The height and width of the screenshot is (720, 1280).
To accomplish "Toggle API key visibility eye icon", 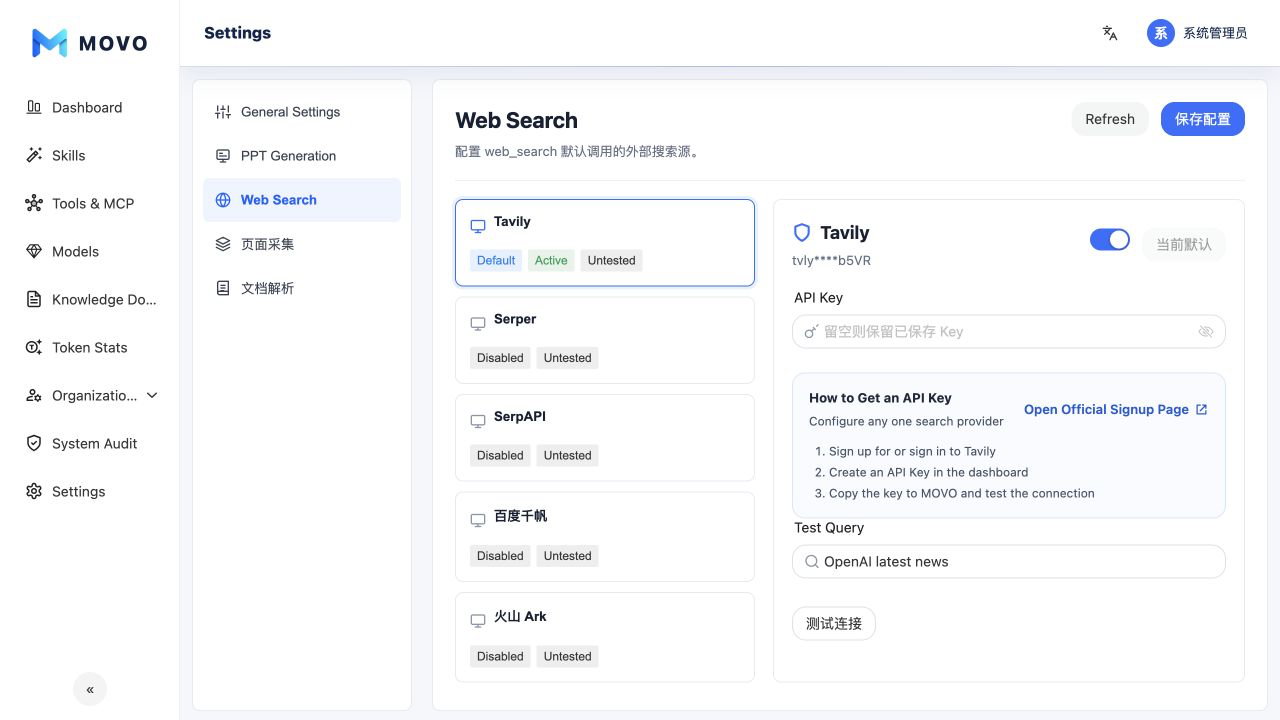I will [1206, 332].
